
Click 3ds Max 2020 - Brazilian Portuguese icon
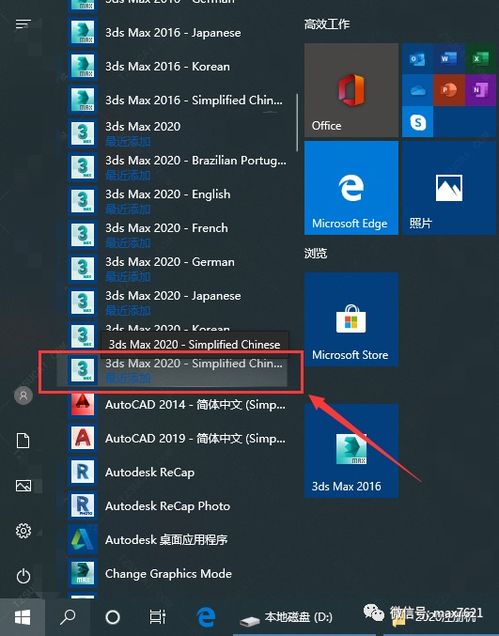83,167
